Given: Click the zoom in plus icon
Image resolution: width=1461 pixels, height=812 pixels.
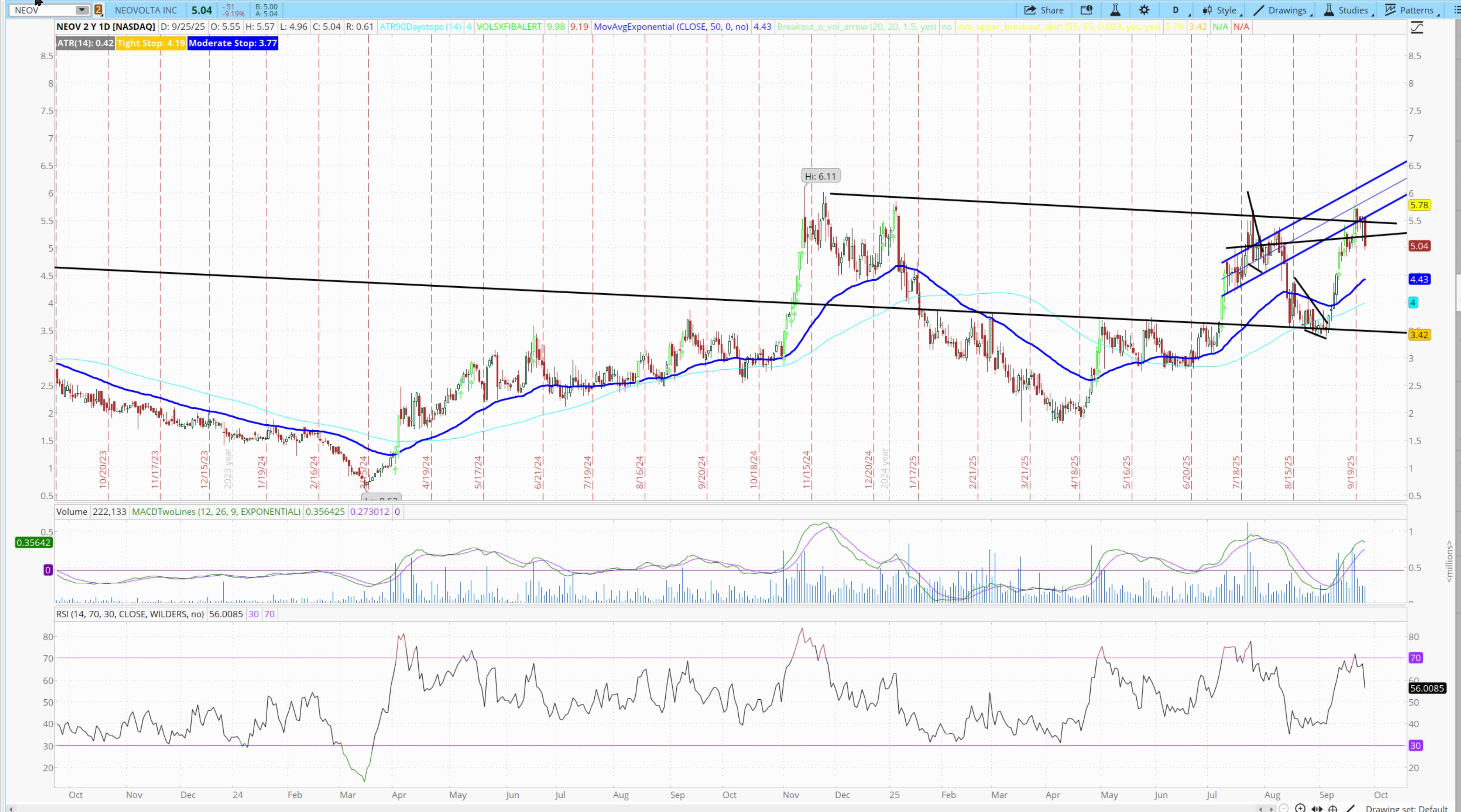Looking at the screenshot, I should point(1301,808).
